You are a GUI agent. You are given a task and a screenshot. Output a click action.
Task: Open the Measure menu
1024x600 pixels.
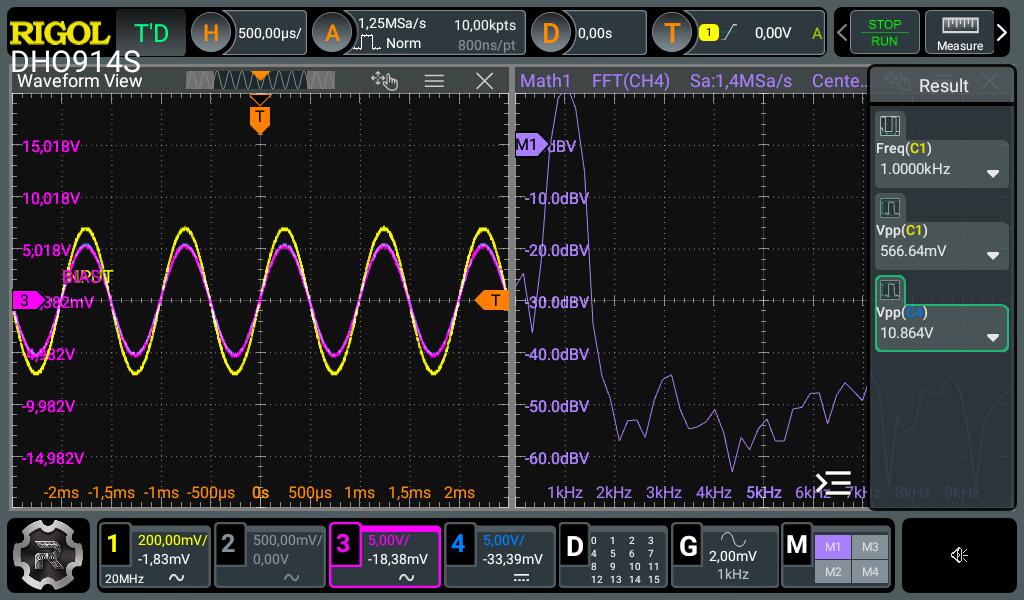[x=959, y=32]
